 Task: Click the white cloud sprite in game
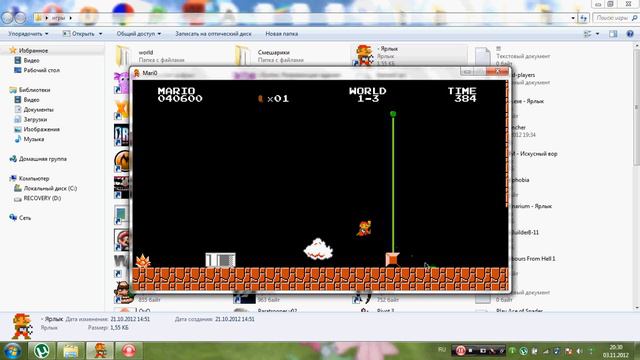coord(318,249)
